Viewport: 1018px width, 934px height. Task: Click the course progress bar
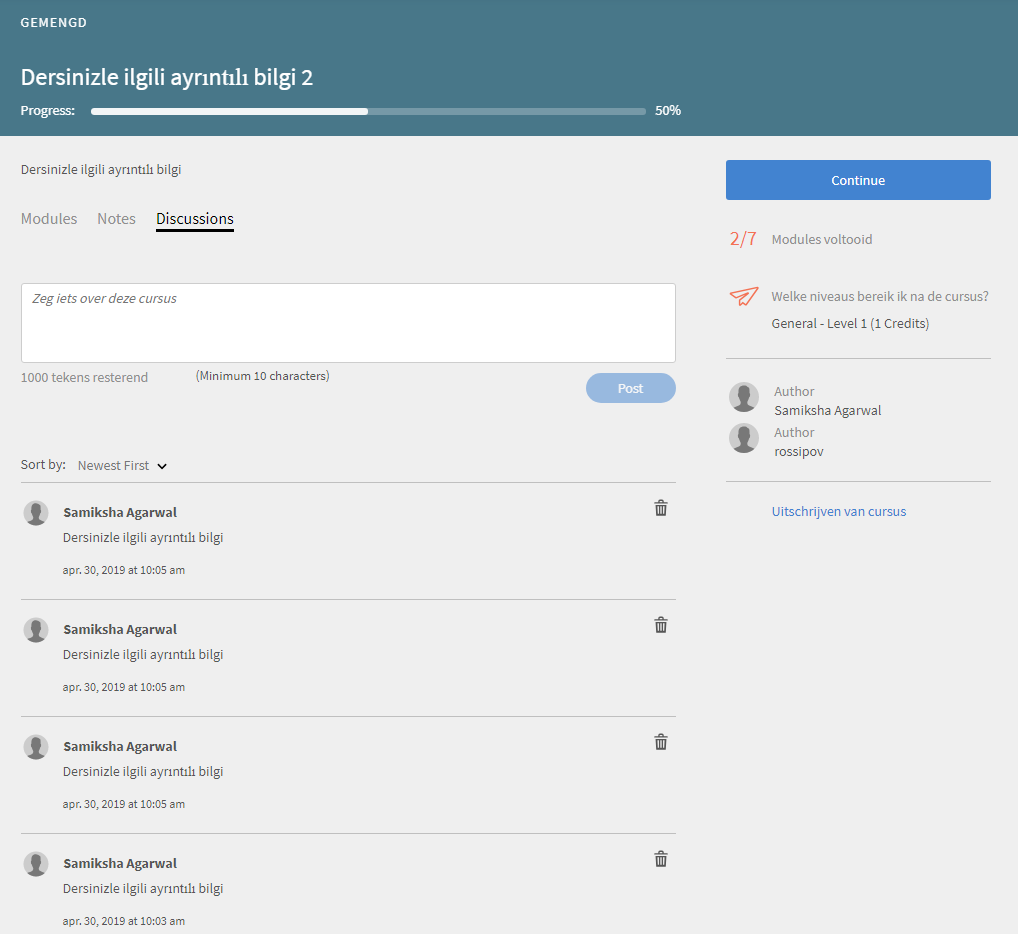368,111
